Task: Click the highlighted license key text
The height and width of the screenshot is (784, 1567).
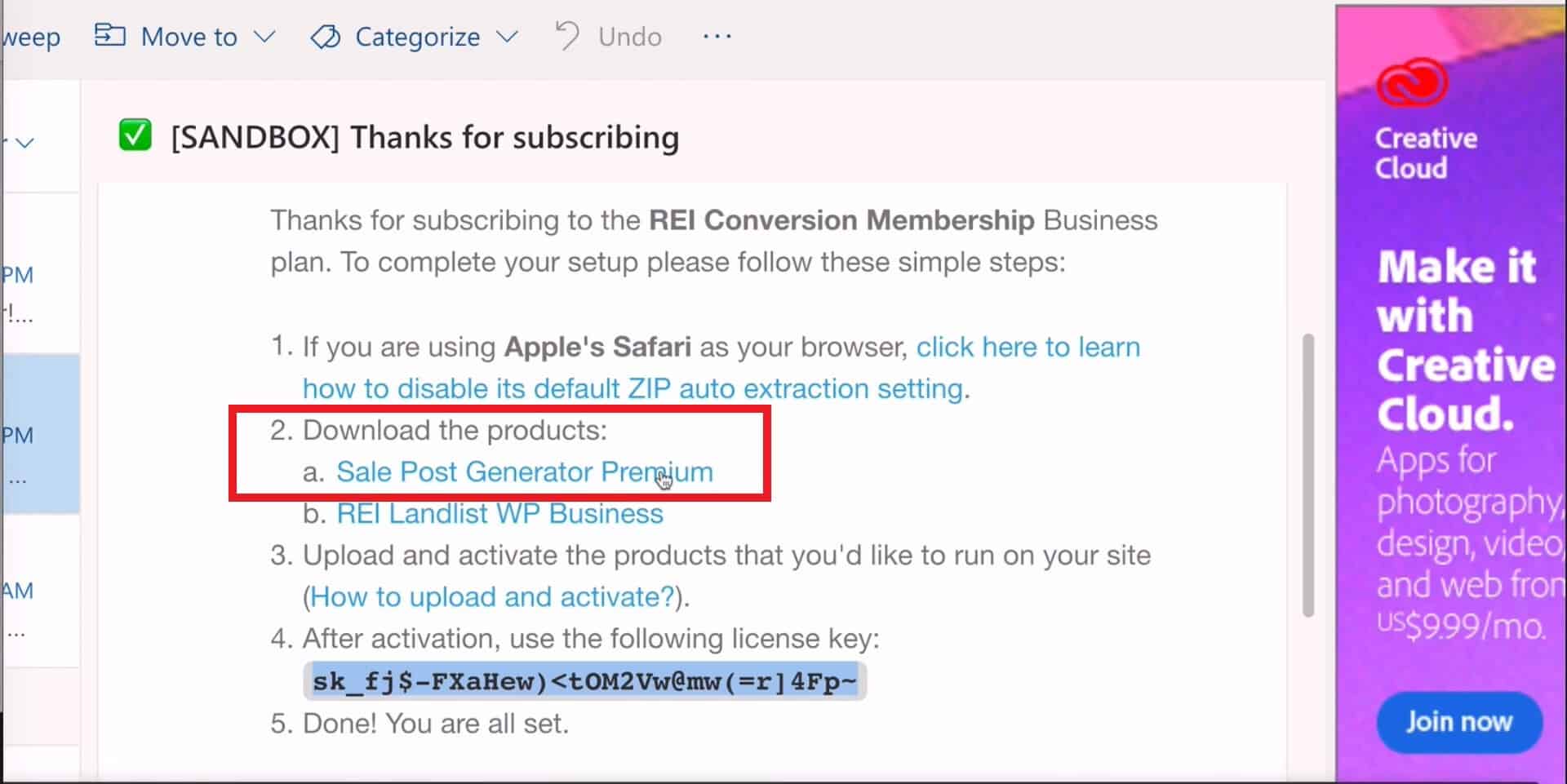Action: pos(584,681)
